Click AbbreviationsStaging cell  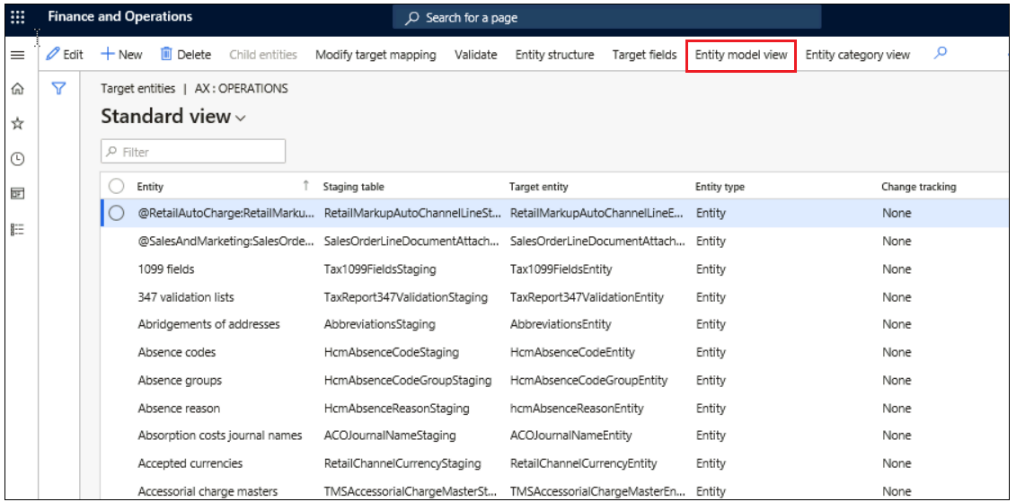click(x=380, y=325)
